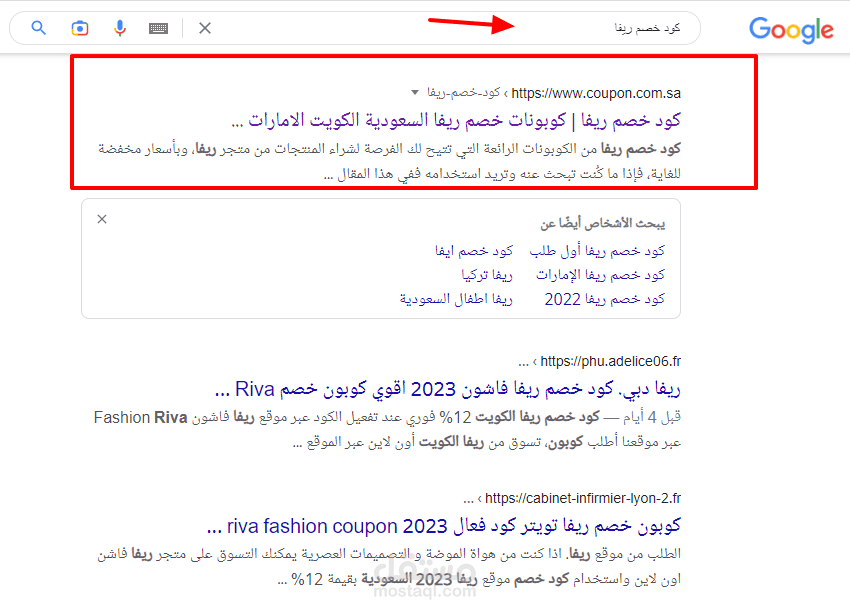The width and height of the screenshot is (850, 612).
Task: Start voice search with microphone icon
Action: [x=120, y=28]
